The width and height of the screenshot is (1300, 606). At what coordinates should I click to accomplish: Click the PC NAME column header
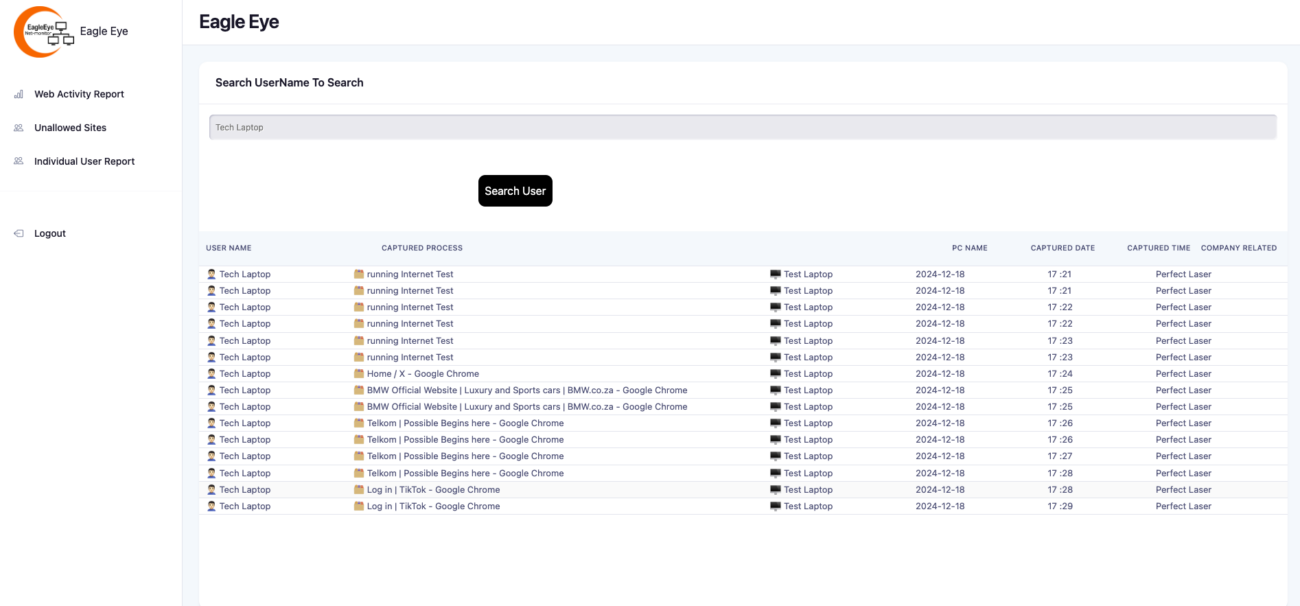[969, 248]
